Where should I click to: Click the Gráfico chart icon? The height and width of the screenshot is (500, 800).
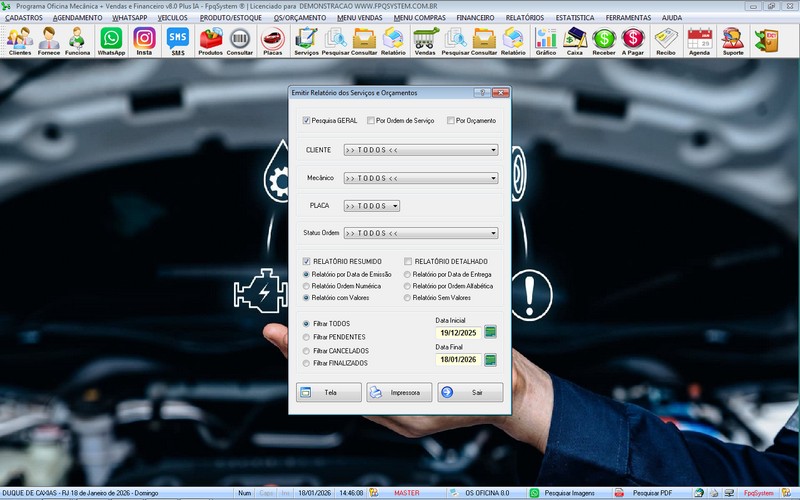546,40
